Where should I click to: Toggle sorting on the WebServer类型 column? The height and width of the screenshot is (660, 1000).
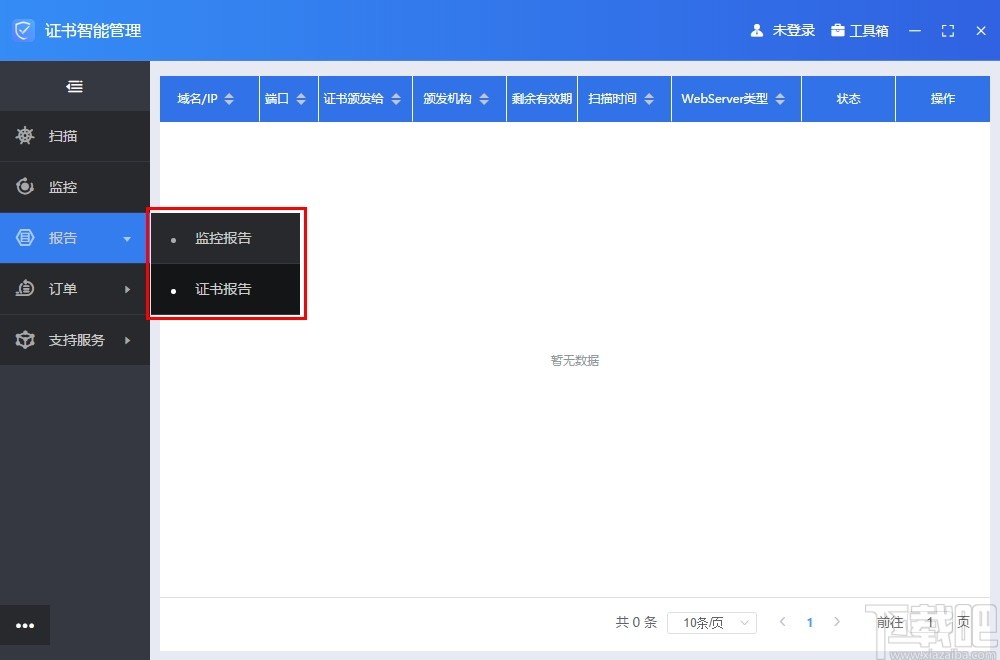[x=778, y=98]
